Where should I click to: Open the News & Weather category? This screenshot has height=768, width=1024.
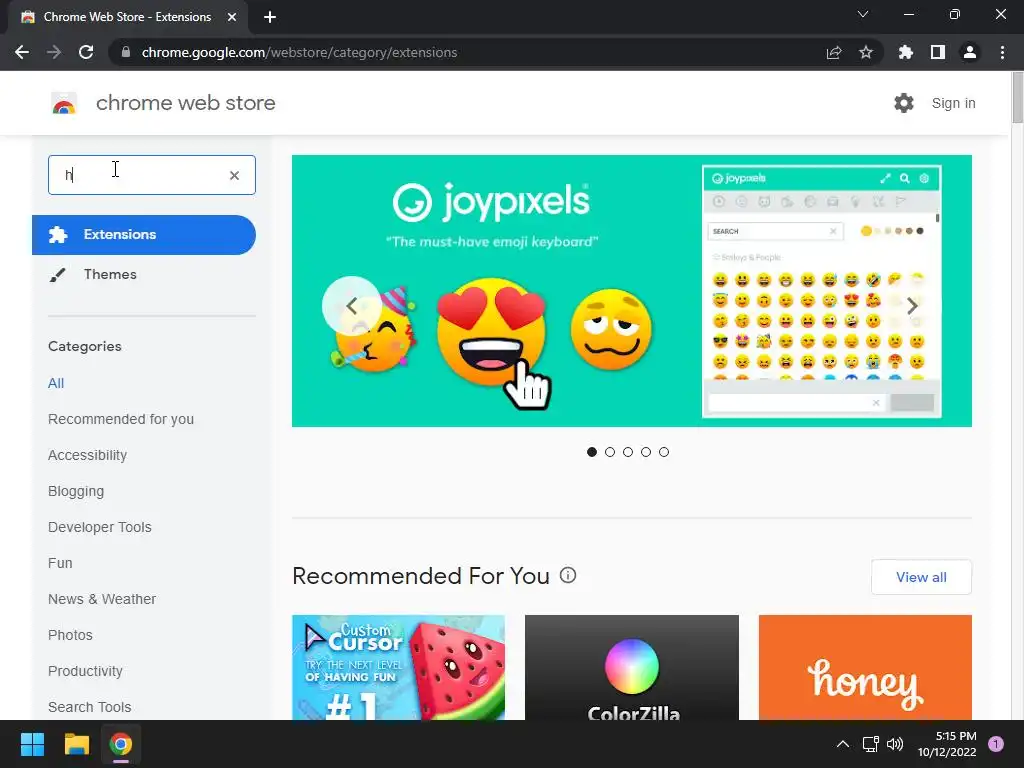coord(102,599)
